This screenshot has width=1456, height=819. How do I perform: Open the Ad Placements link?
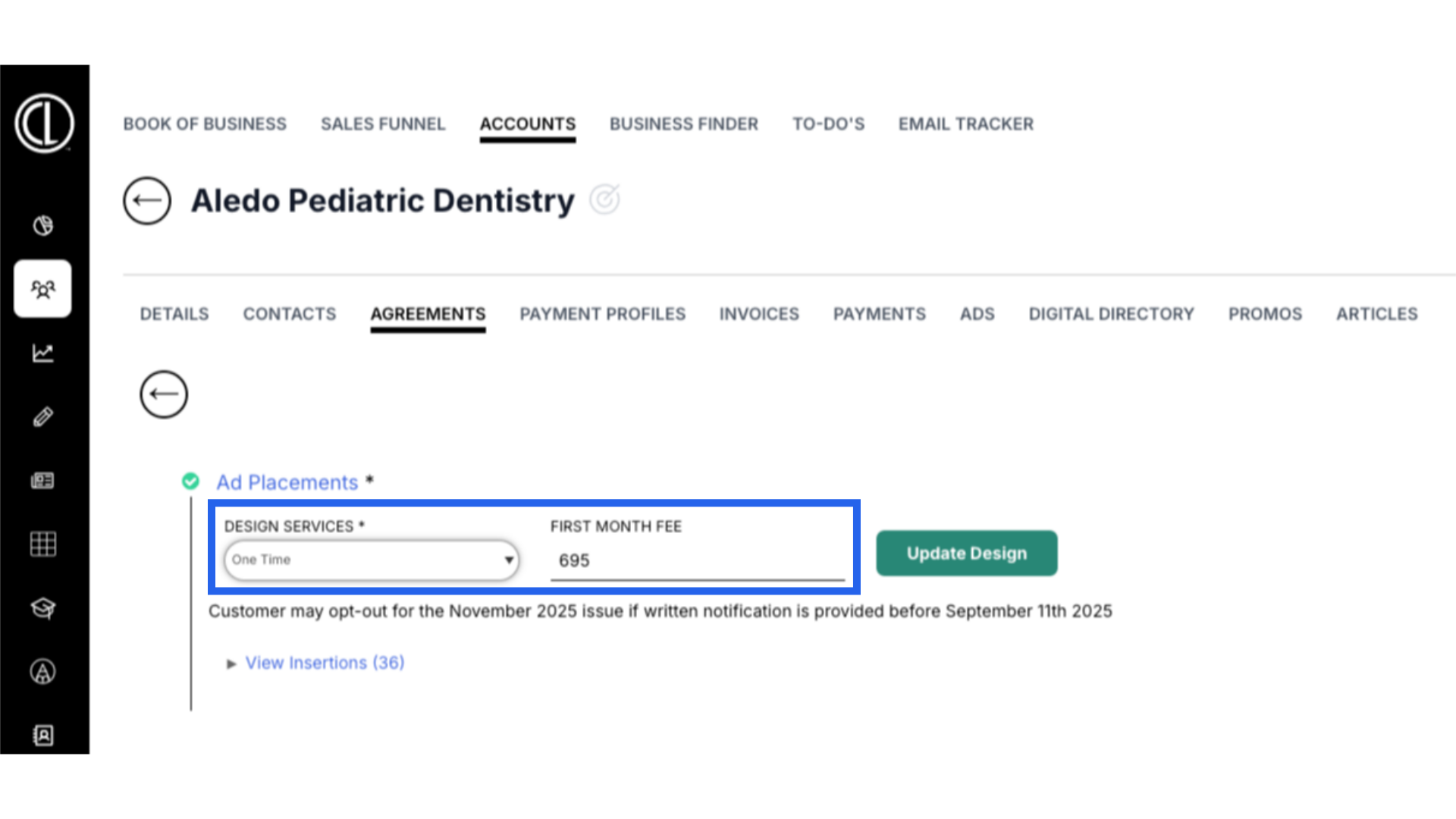click(x=287, y=482)
